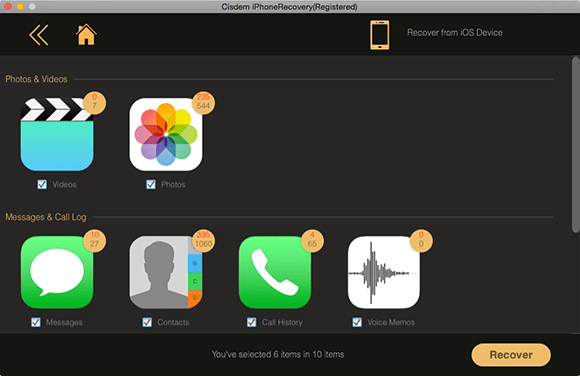
Task: Click the window title Cisdem iPhoneRecovery
Action: 289,7
